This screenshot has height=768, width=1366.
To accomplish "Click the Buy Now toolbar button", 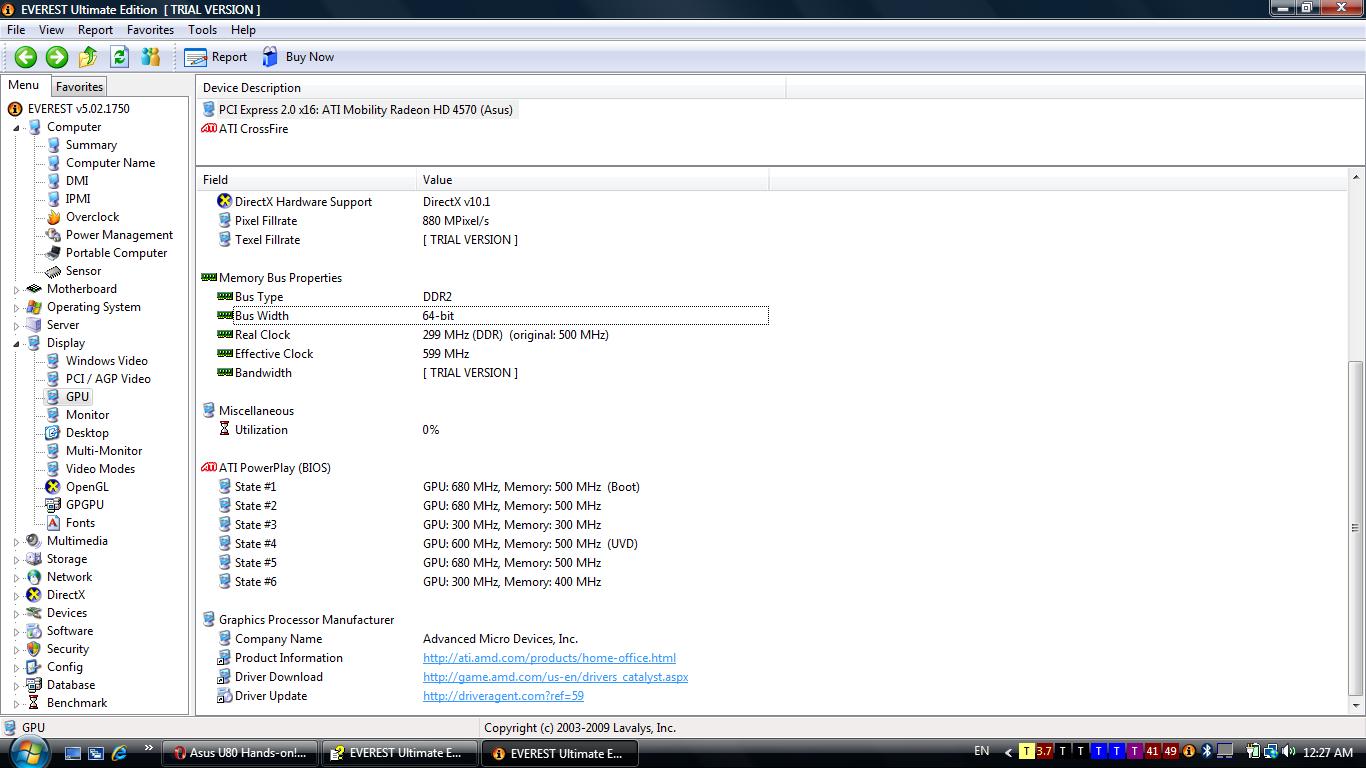I will pos(298,57).
